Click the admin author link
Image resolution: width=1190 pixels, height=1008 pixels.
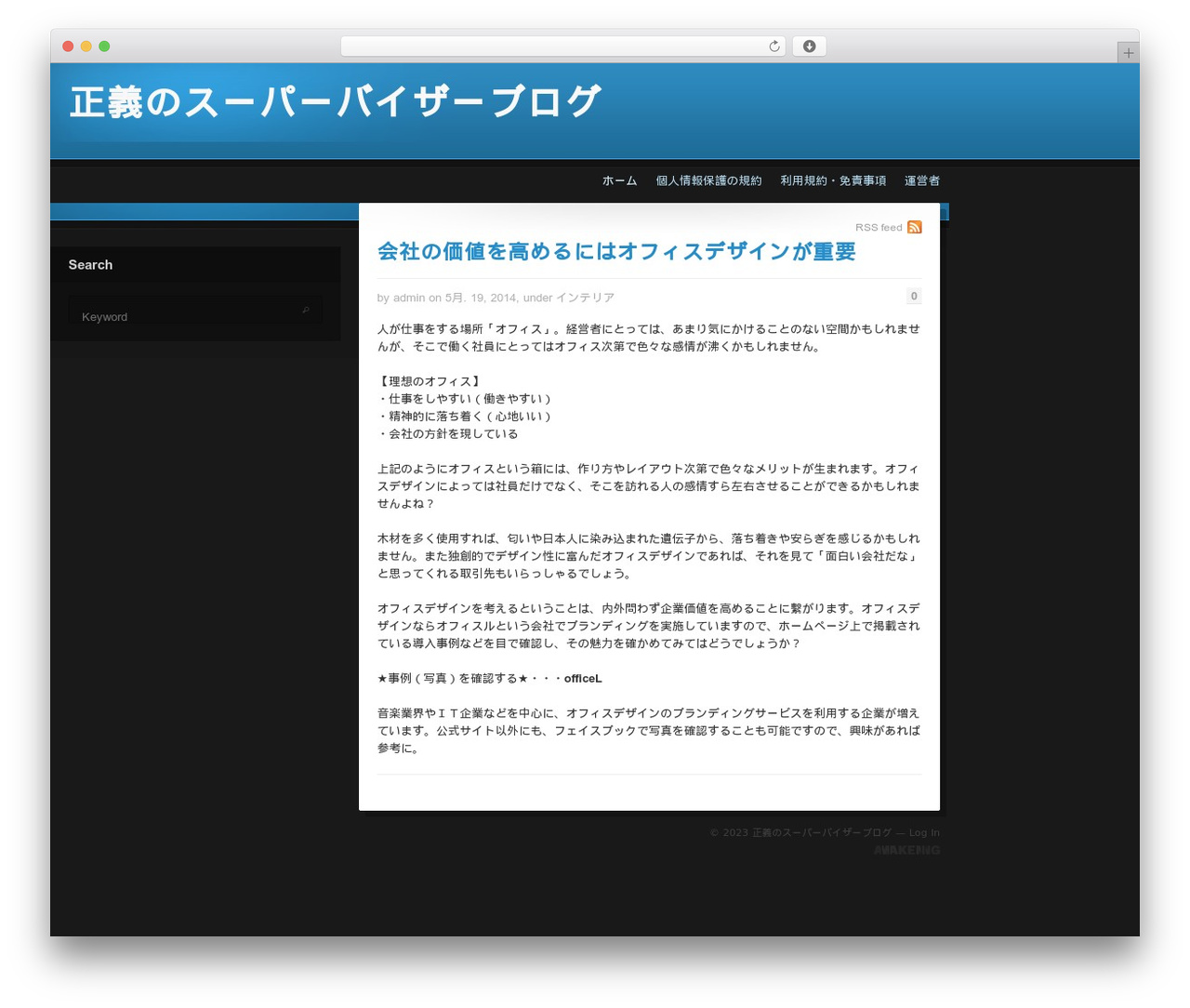click(x=409, y=298)
